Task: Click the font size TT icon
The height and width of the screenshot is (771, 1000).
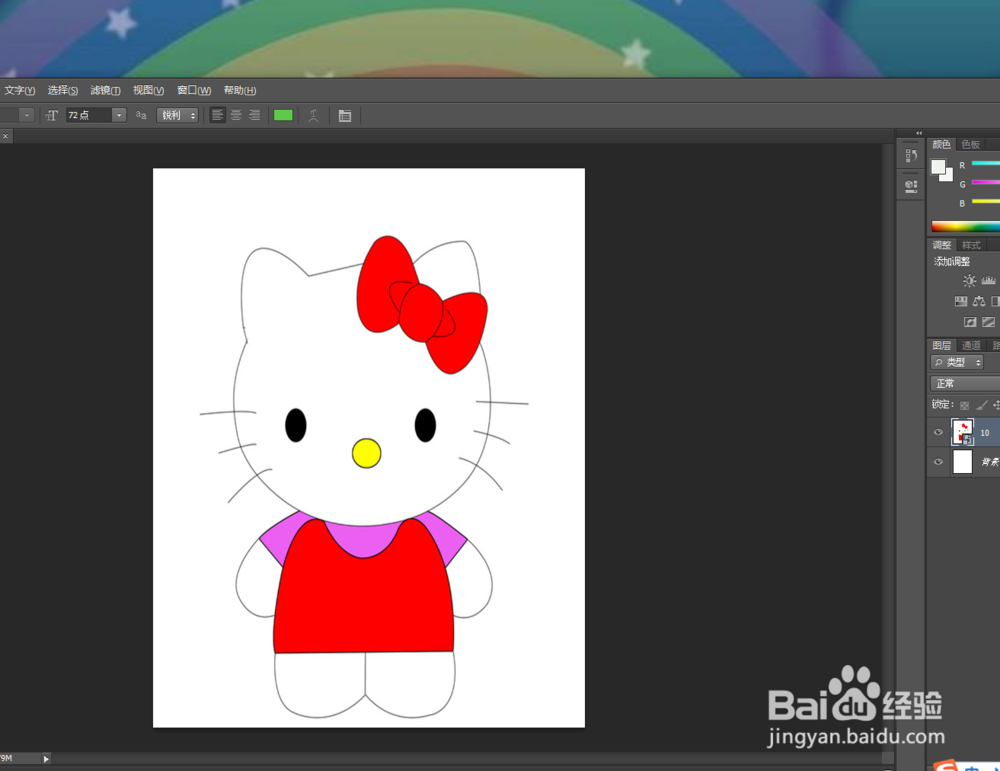Action: (52, 115)
